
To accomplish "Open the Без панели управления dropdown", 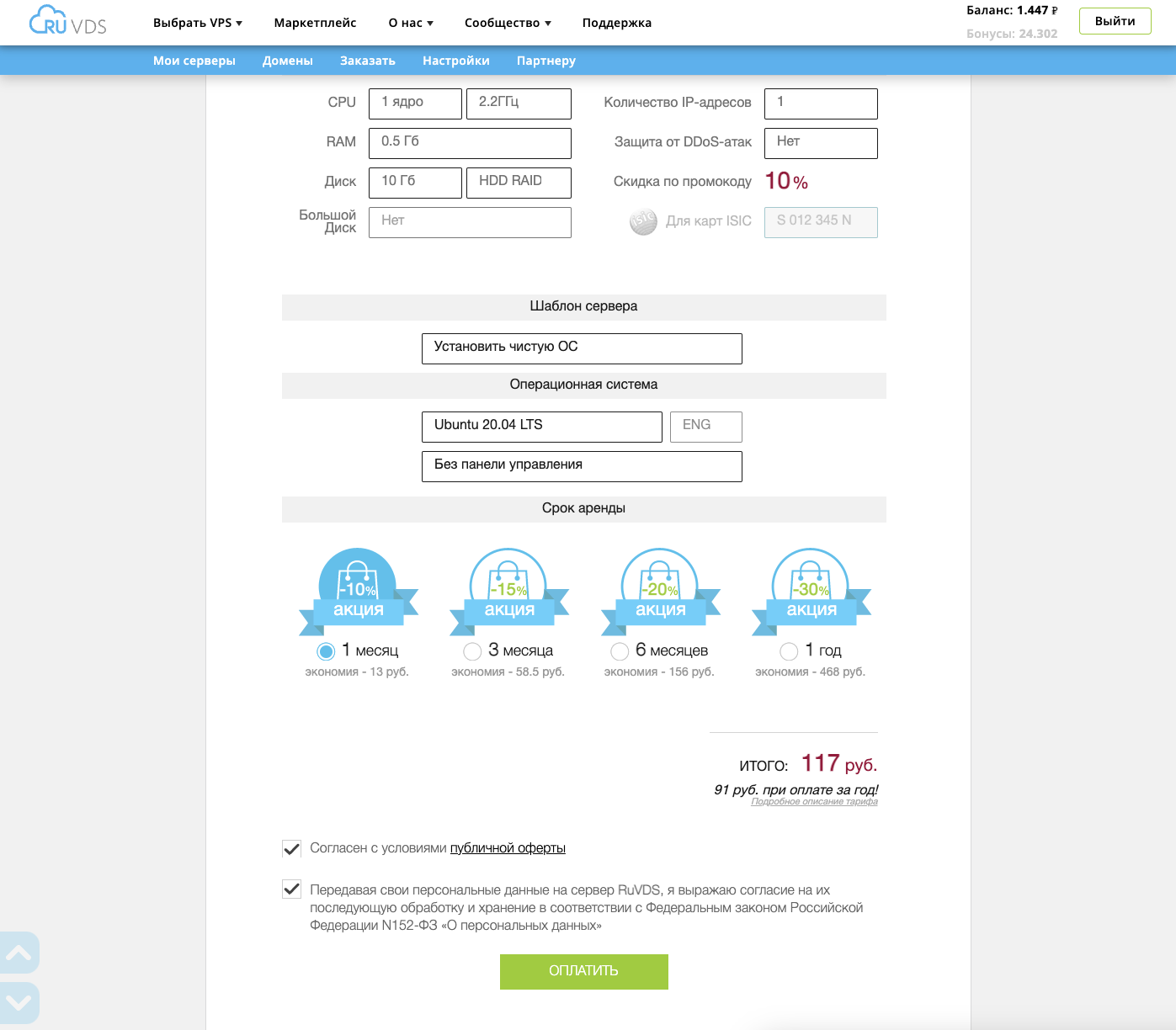I will tap(582, 466).
